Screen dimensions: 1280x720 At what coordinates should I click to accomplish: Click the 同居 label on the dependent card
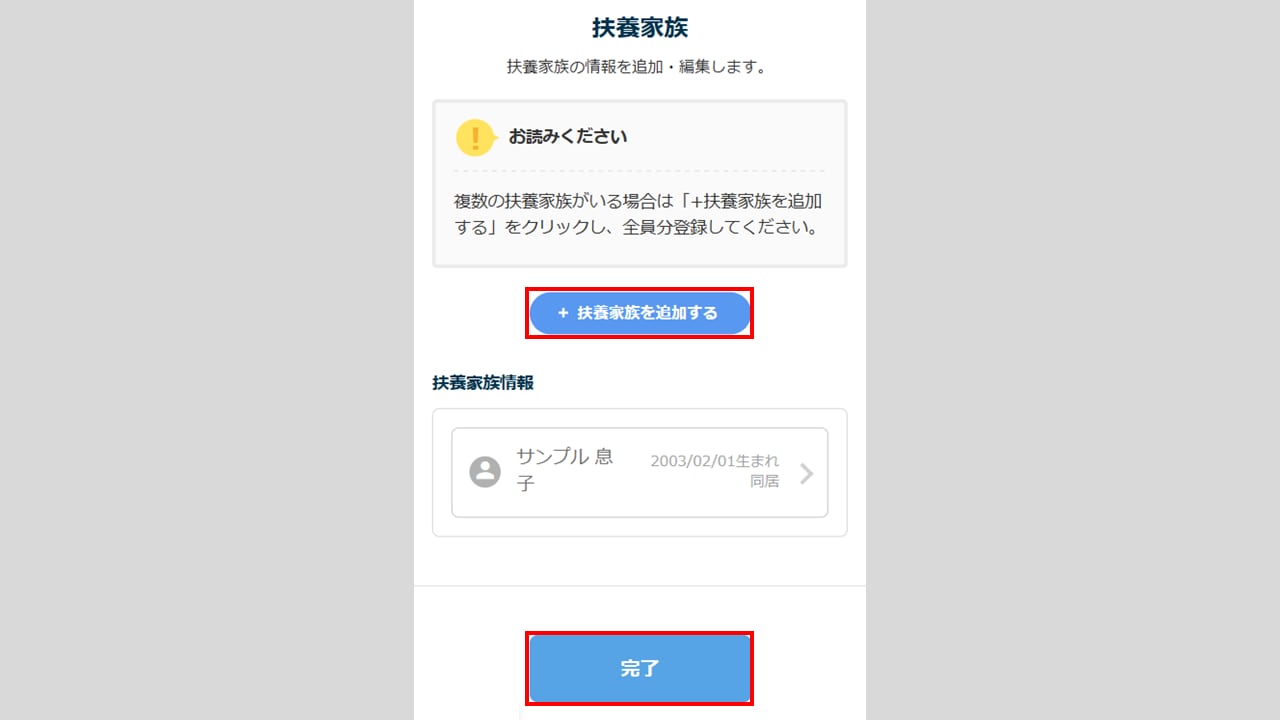765,481
